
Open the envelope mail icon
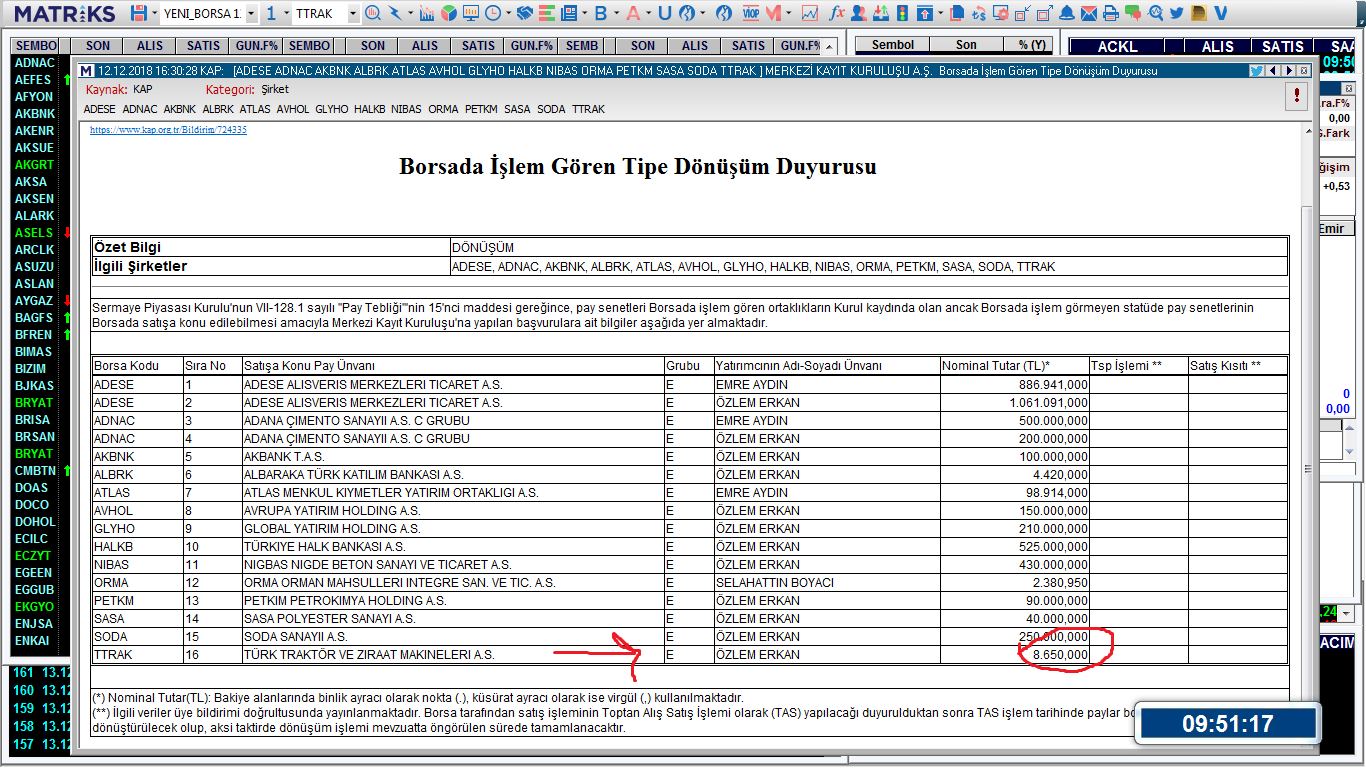click(1088, 13)
